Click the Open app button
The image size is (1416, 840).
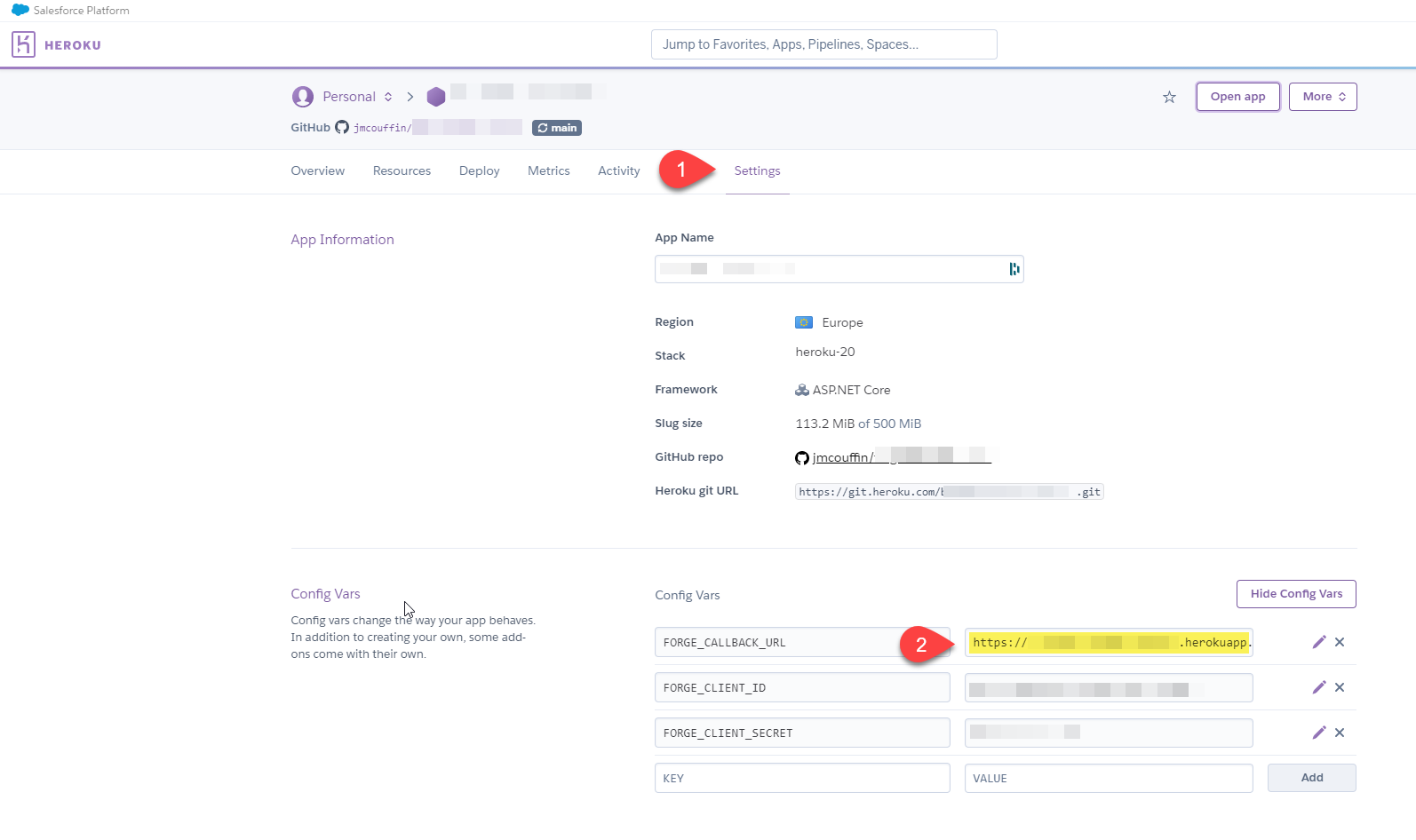[x=1238, y=97]
